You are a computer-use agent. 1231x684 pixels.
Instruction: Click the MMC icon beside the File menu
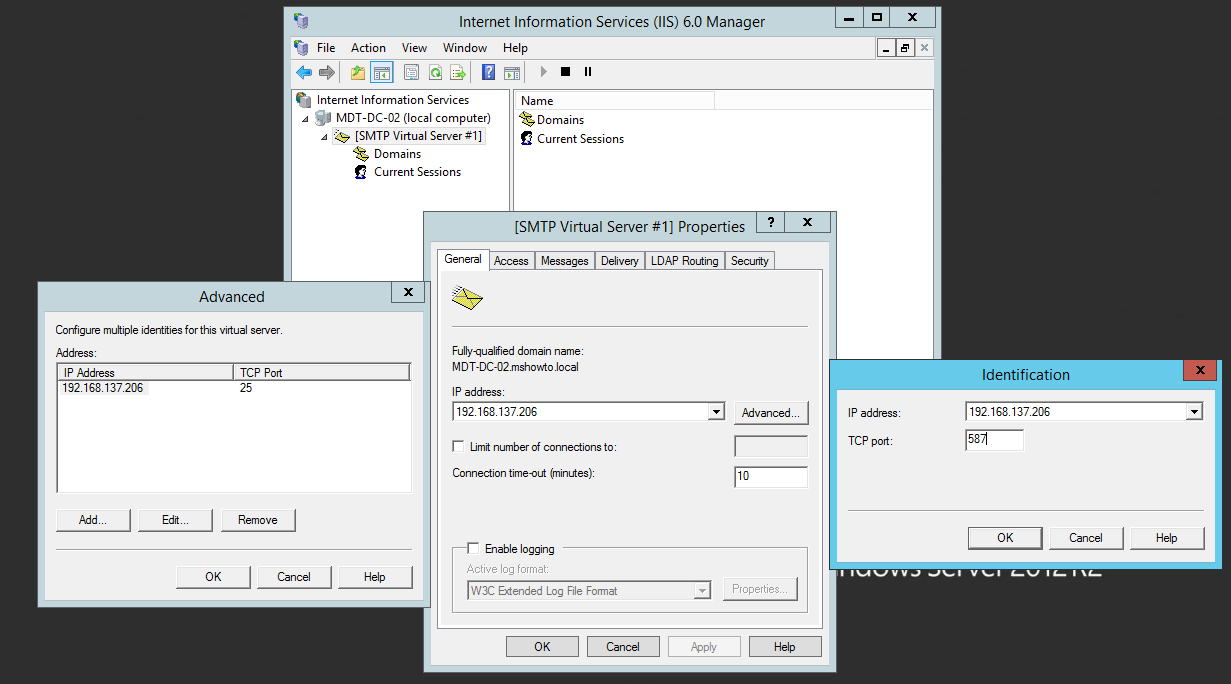[301, 47]
